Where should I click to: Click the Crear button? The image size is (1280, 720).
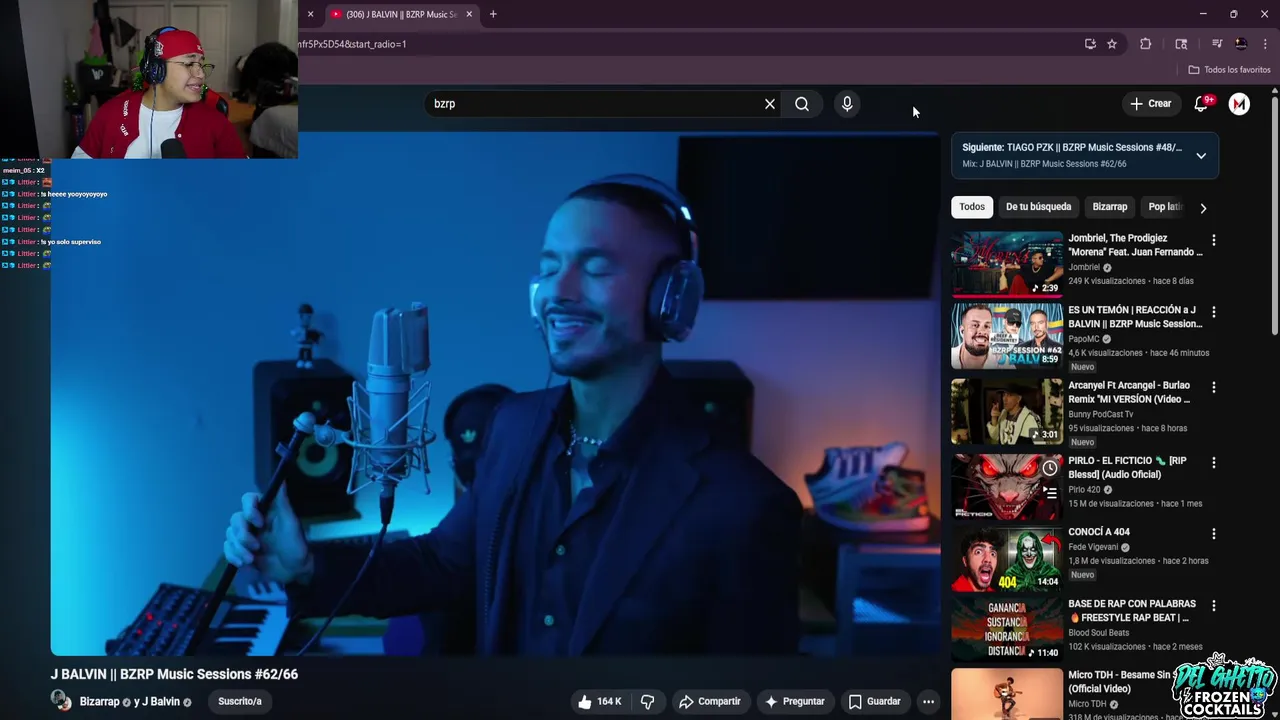point(1150,104)
